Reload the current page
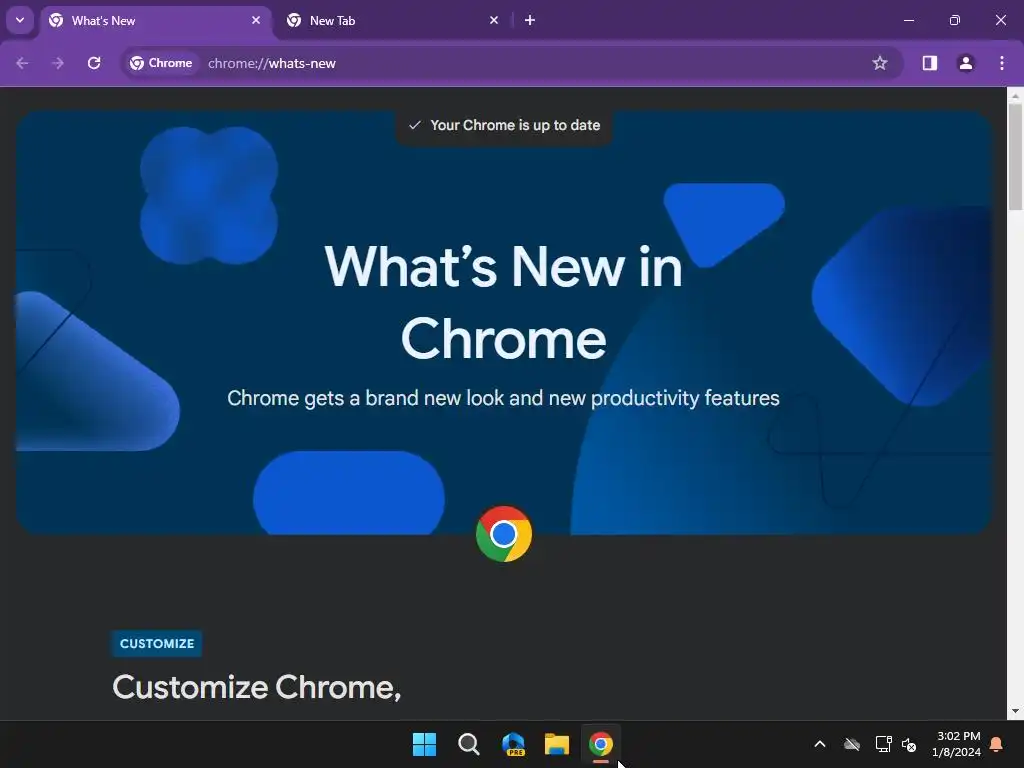Image resolution: width=1024 pixels, height=768 pixels. [x=94, y=63]
